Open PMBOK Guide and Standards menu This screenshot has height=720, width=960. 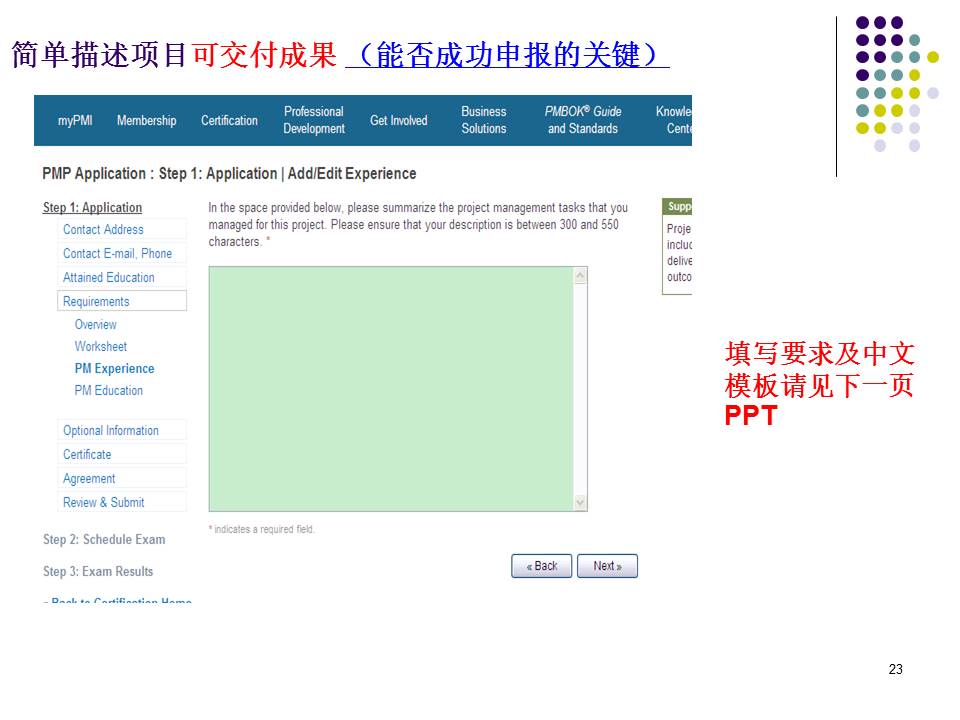tap(583, 120)
